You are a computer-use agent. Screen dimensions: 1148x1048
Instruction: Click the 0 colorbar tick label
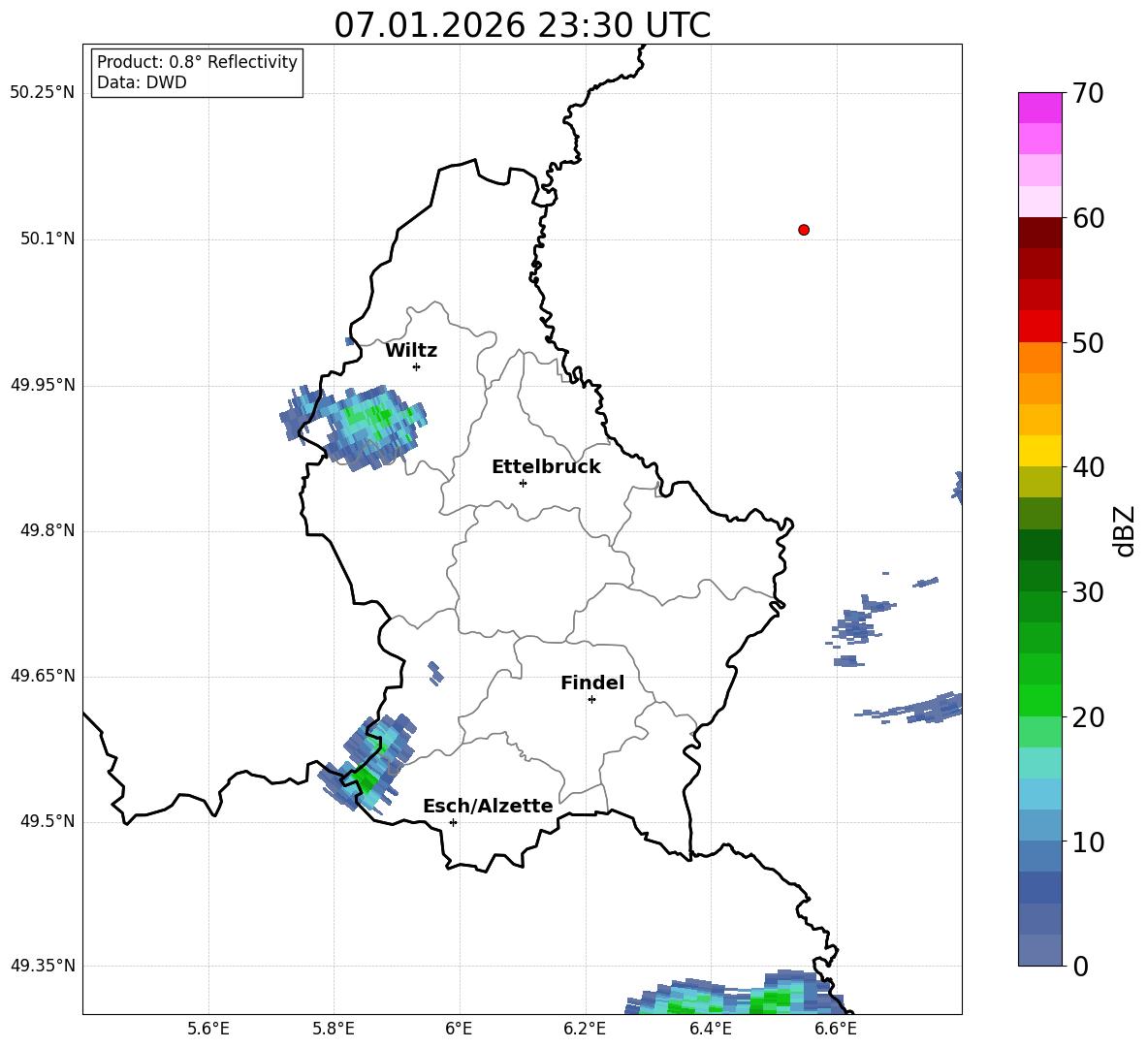click(x=1080, y=966)
